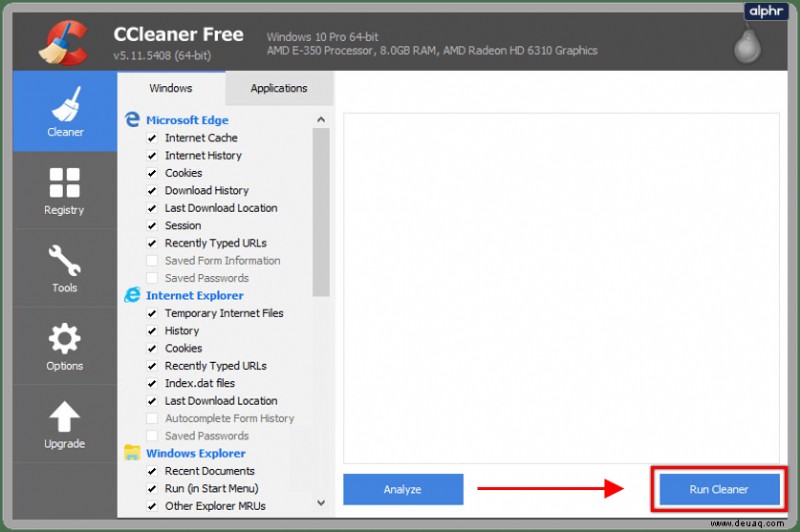This screenshot has width=800, height=532.
Task: Uncheck Edge Internet History
Action: 152,156
